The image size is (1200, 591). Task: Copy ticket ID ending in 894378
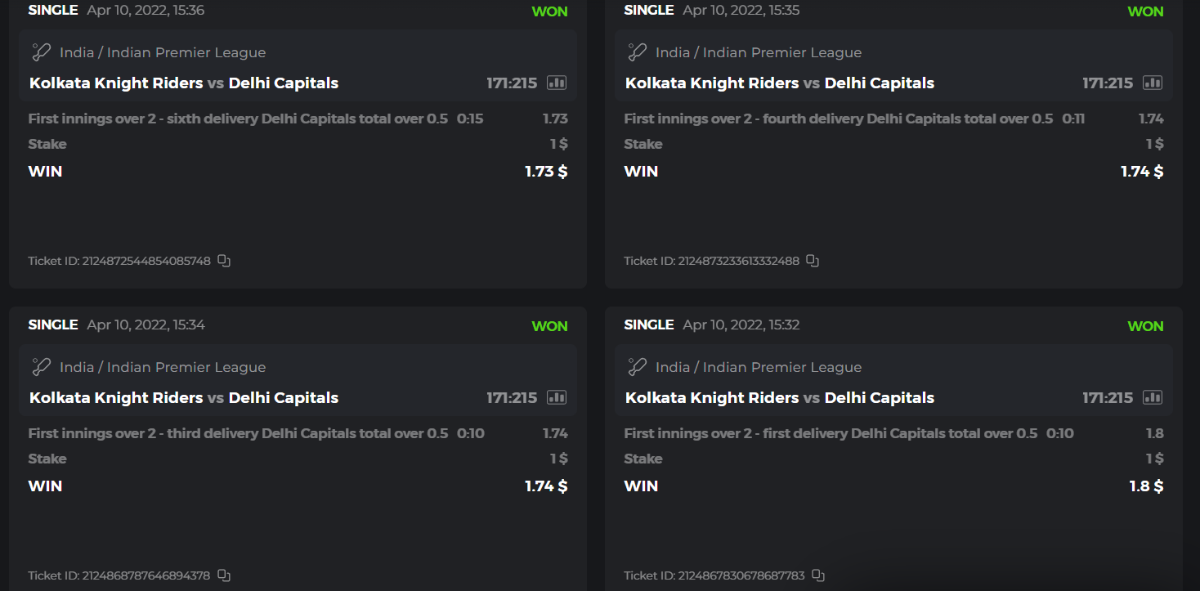tap(224, 576)
